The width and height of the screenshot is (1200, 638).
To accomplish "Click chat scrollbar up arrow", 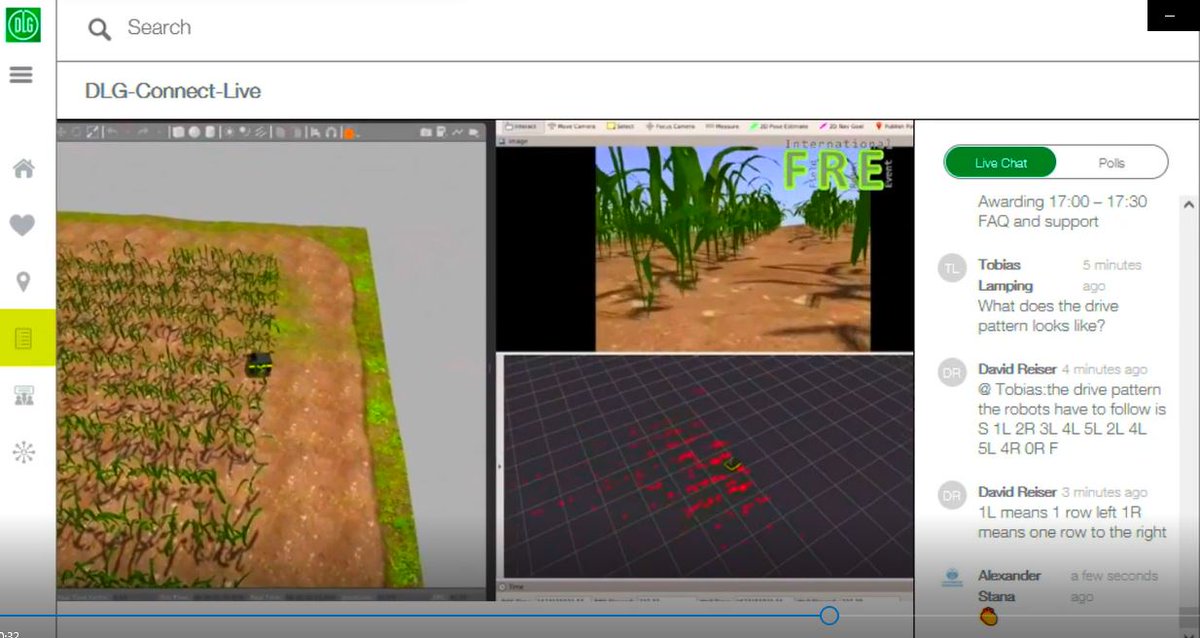I will click(x=1189, y=204).
